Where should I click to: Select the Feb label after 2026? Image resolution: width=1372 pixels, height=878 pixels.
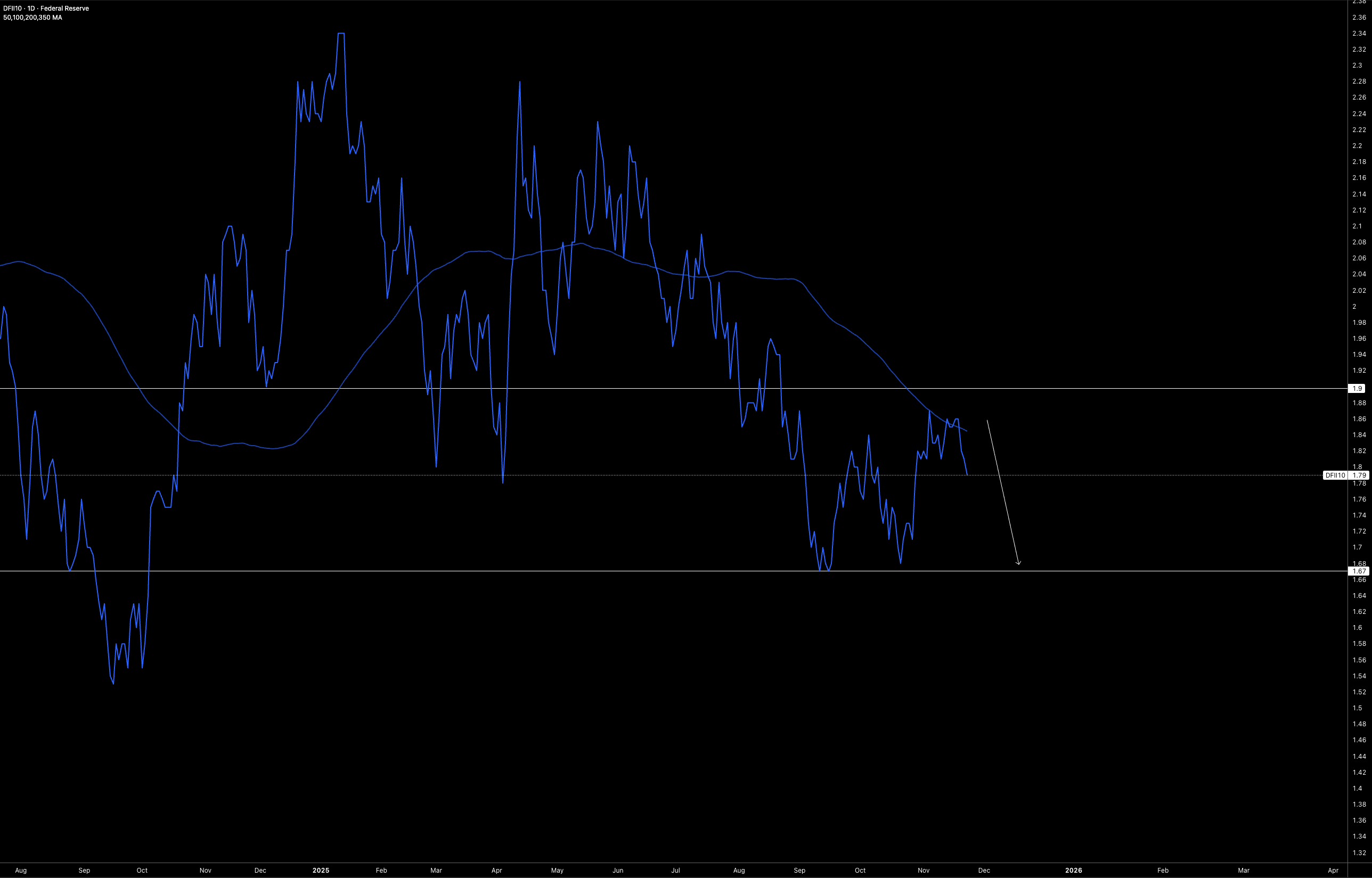1162,870
